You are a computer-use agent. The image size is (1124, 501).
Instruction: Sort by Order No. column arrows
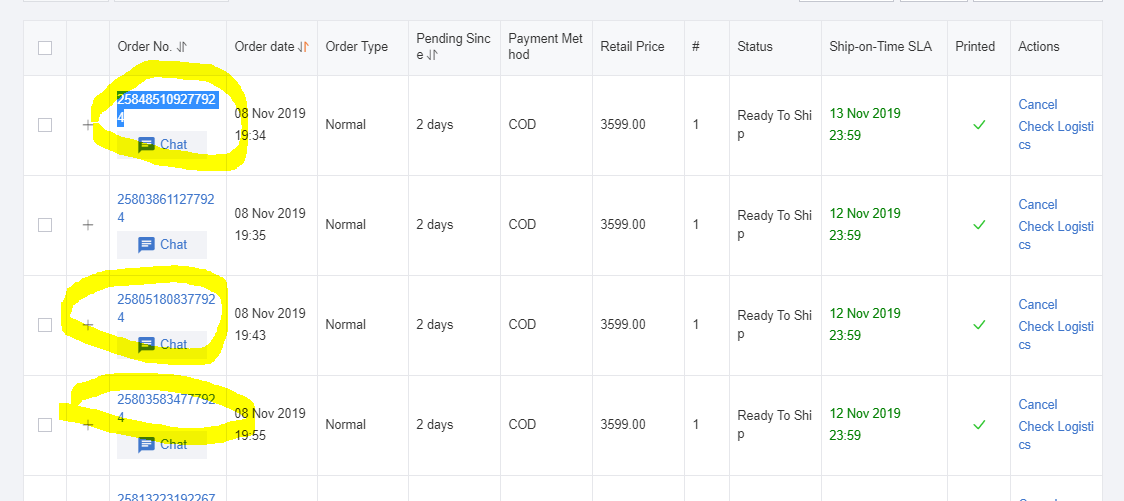(x=182, y=47)
